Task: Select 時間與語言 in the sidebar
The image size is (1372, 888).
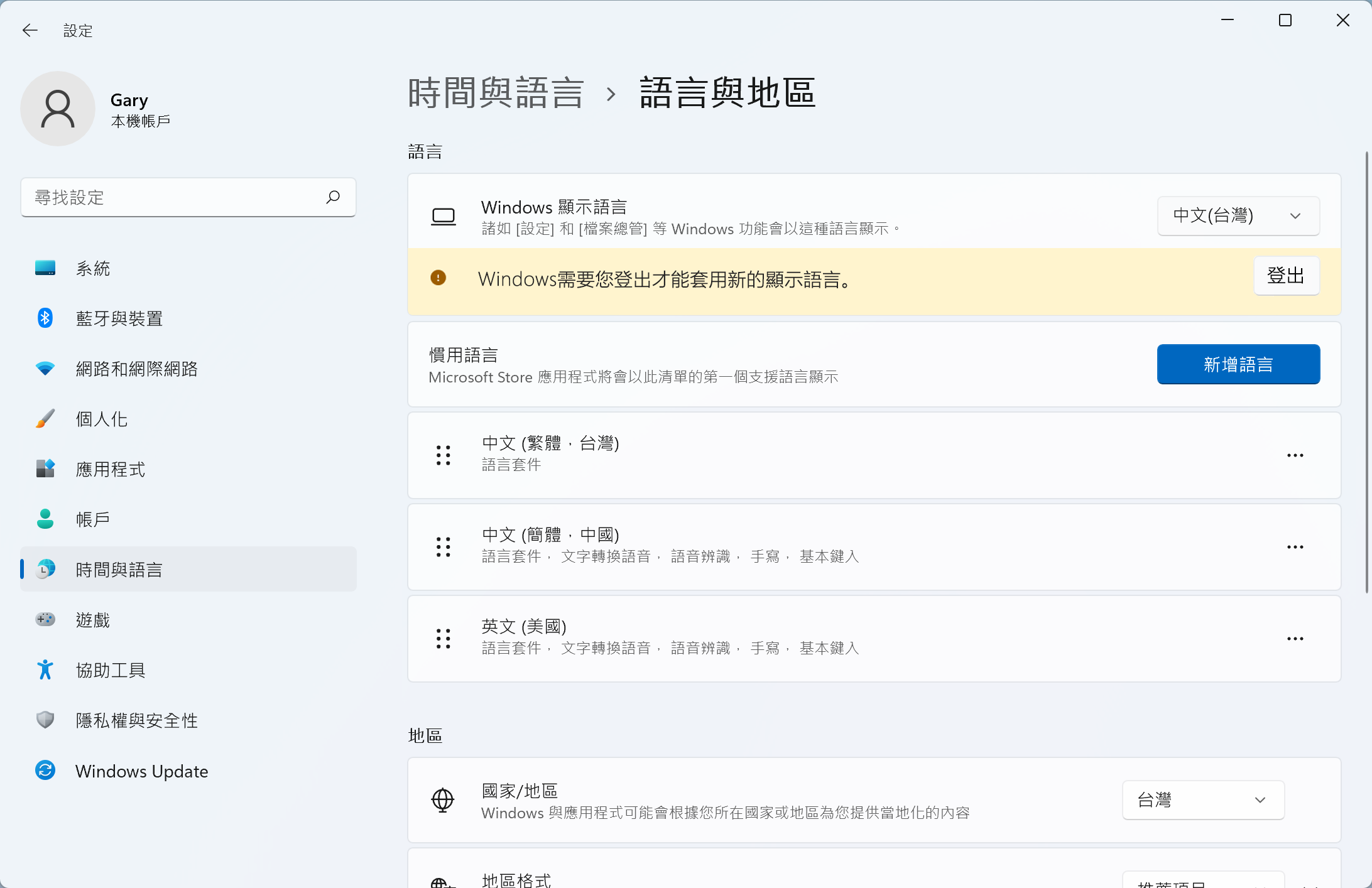Action: pyautogui.click(x=188, y=570)
